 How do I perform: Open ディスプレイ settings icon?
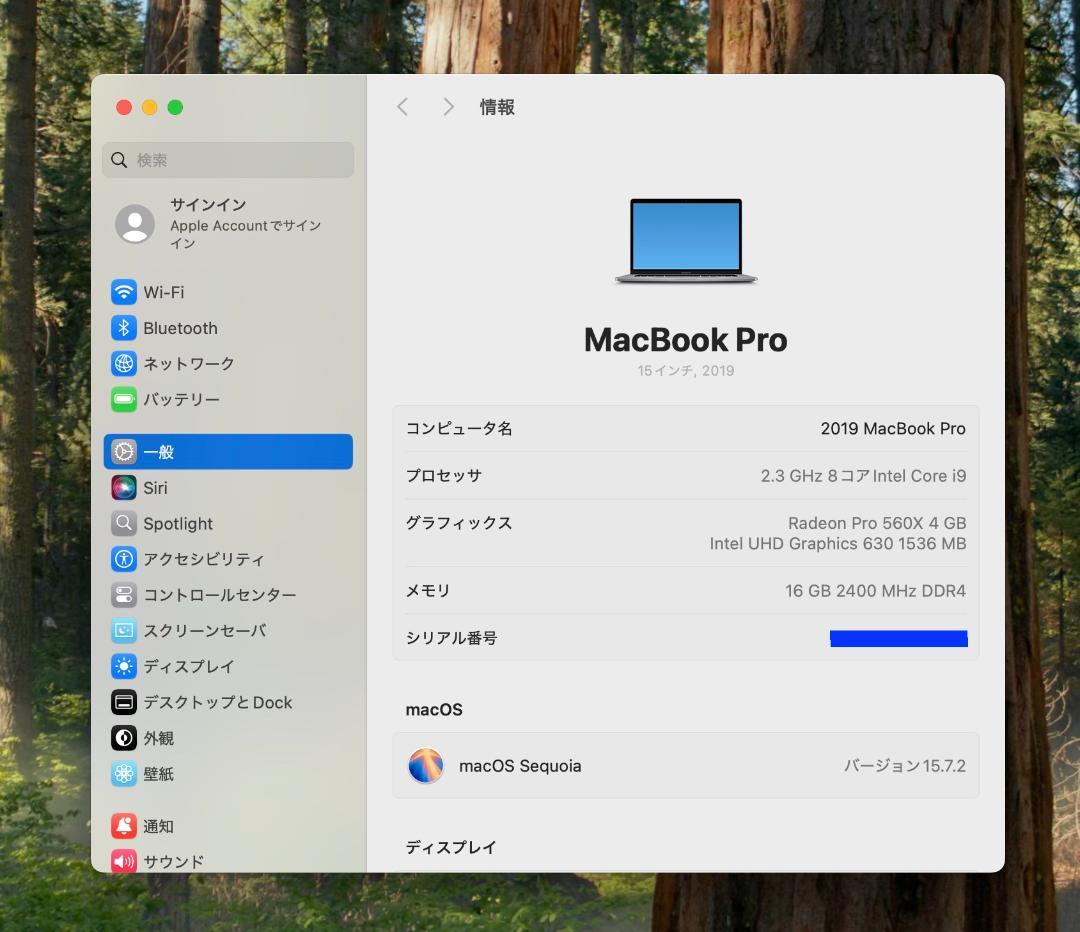(124, 666)
